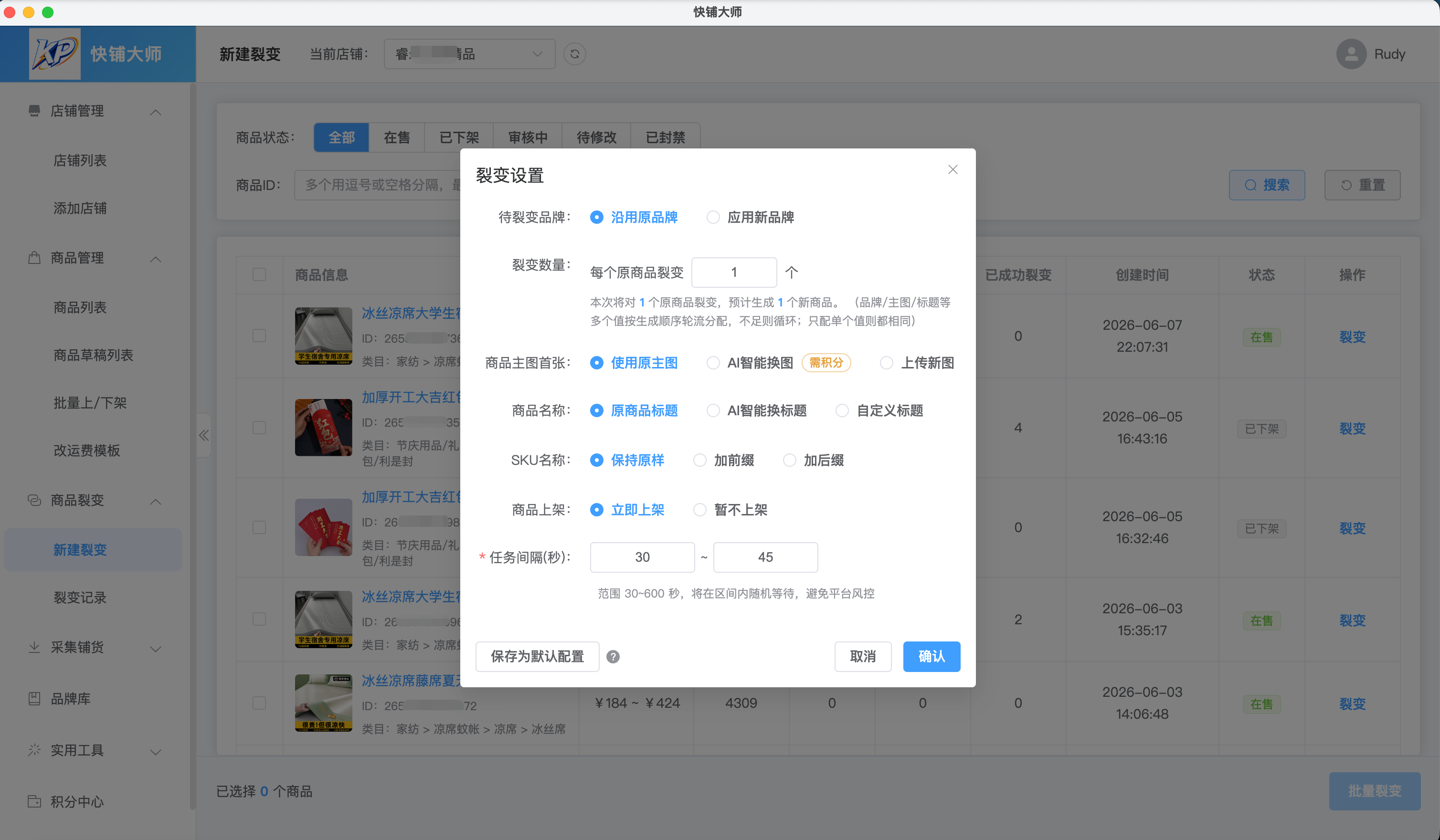Viewport: 1440px width, 840px height.
Task: Click the 商品裂变 icon
Action: (34, 500)
